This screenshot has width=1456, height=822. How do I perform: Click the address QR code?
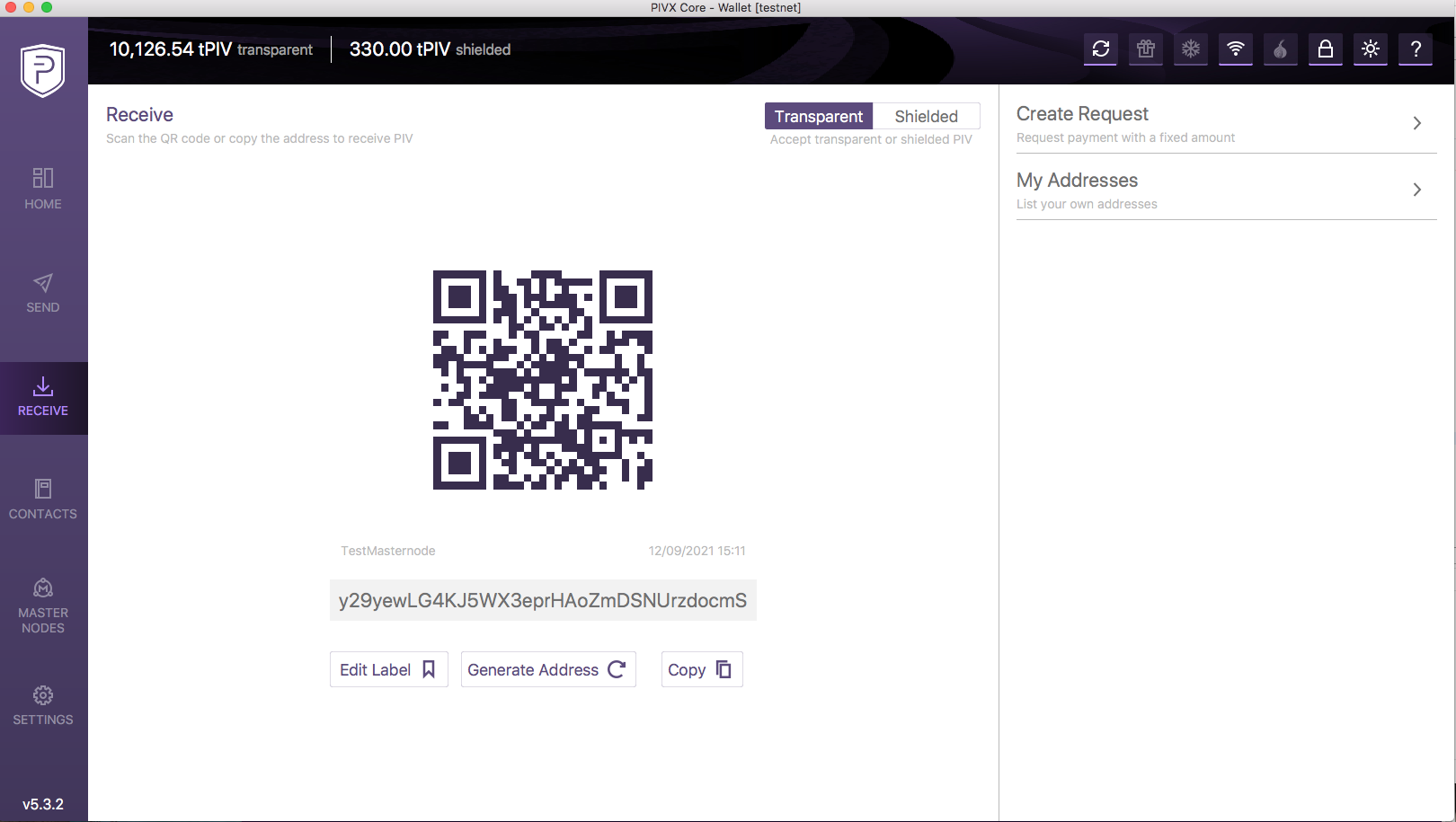(543, 380)
